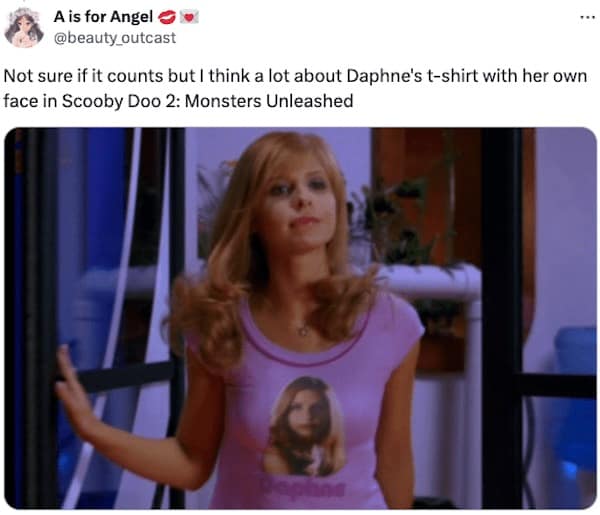This screenshot has height=515, width=600.
Task: Click the tweet text starting "Not sure if"
Action: click(x=295, y=88)
